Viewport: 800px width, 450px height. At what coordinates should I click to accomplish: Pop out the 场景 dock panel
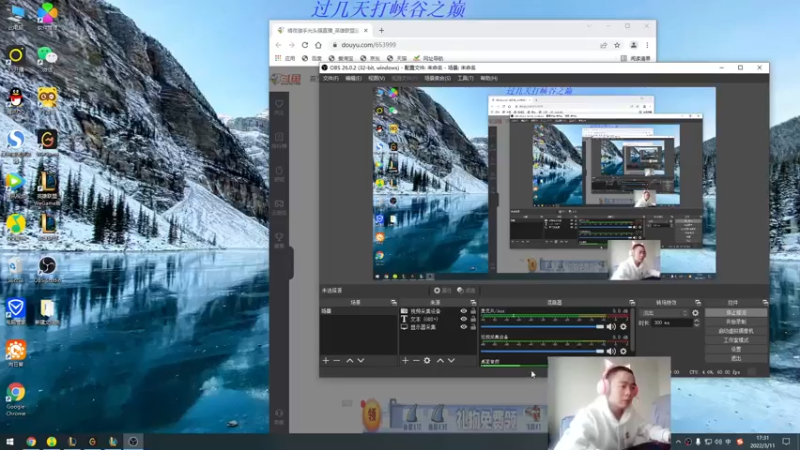click(393, 303)
